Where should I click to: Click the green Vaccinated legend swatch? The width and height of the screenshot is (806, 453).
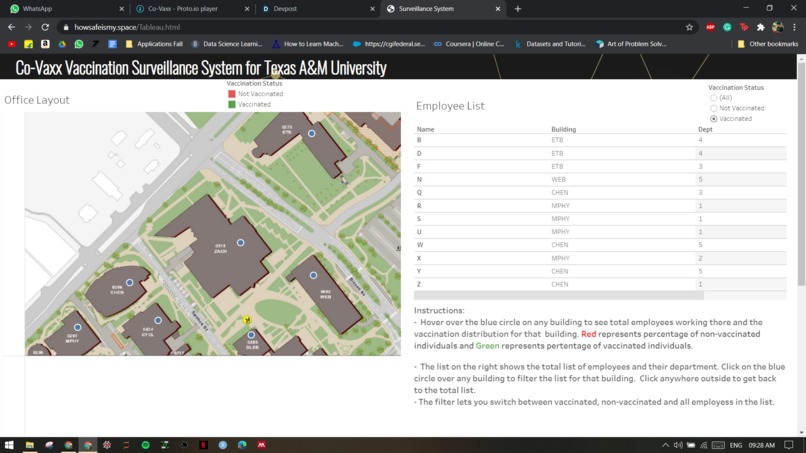pos(232,104)
